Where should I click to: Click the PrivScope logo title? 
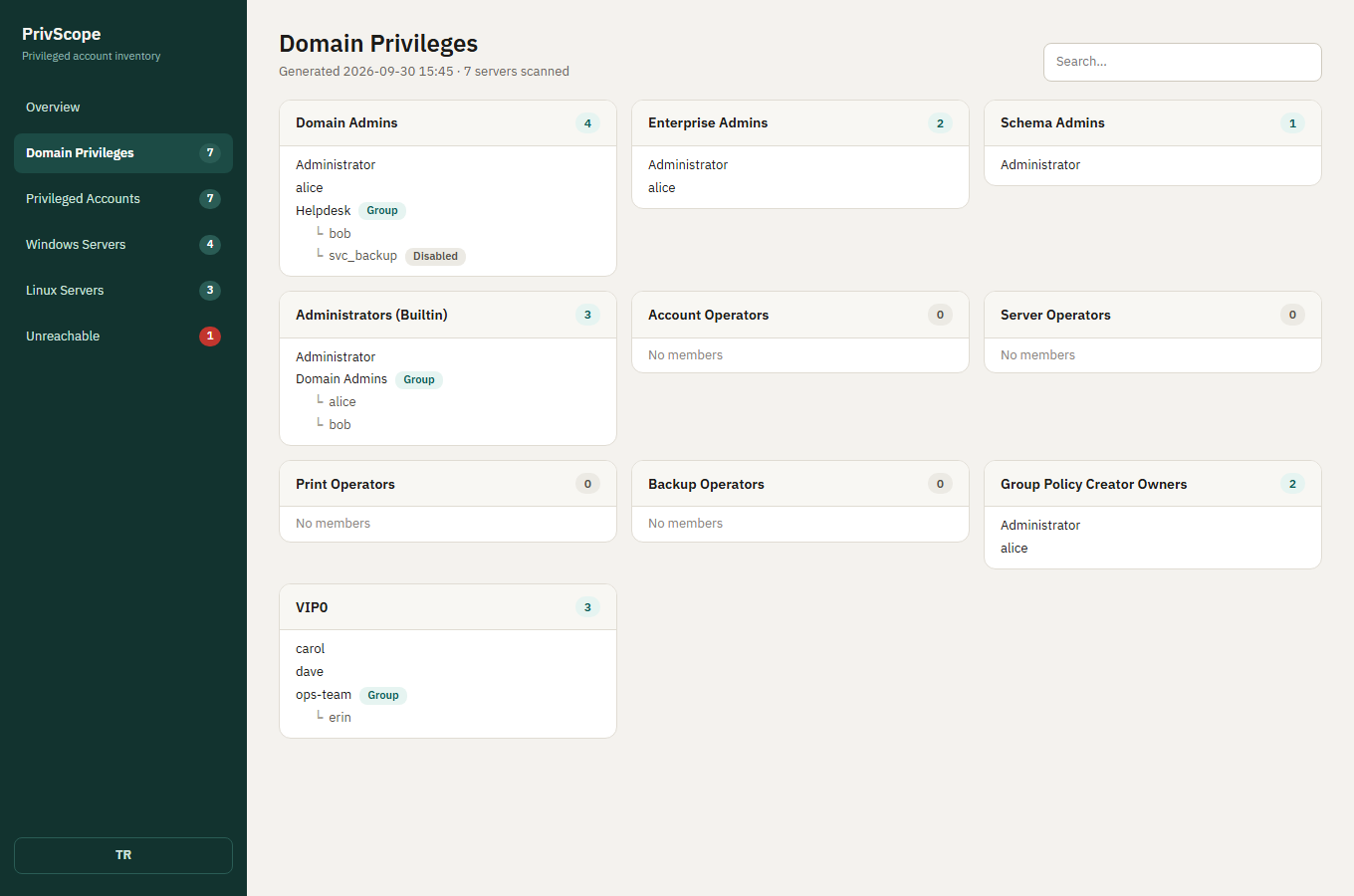pos(62,34)
